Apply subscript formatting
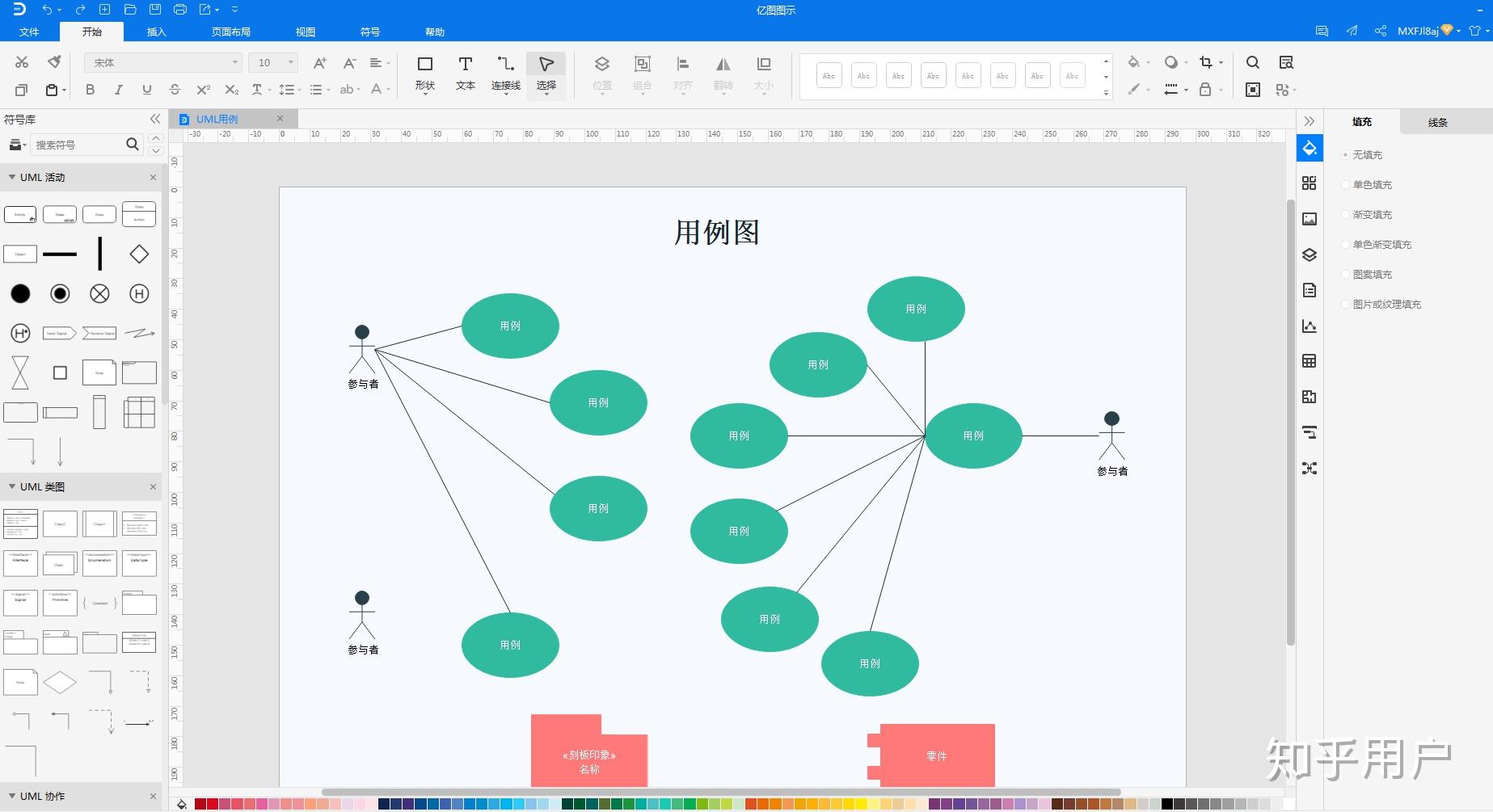Screen dimensions: 1493x812 [x=232, y=90]
